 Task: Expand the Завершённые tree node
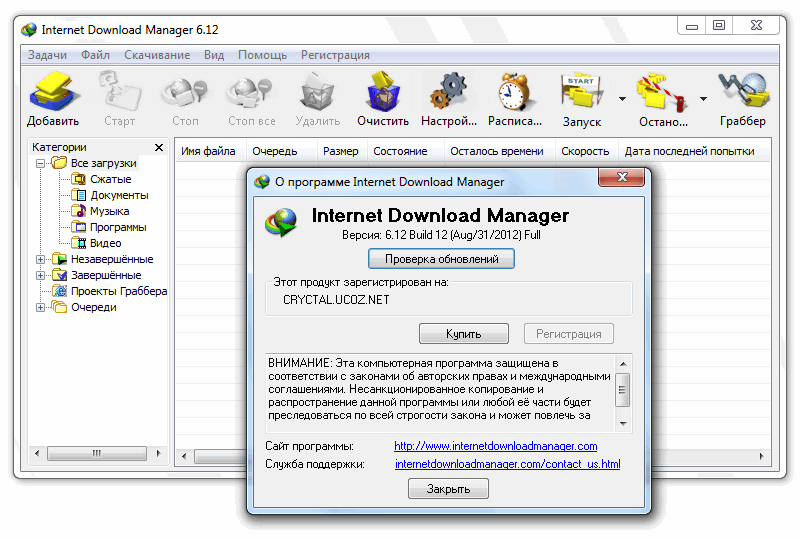click(x=40, y=275)
